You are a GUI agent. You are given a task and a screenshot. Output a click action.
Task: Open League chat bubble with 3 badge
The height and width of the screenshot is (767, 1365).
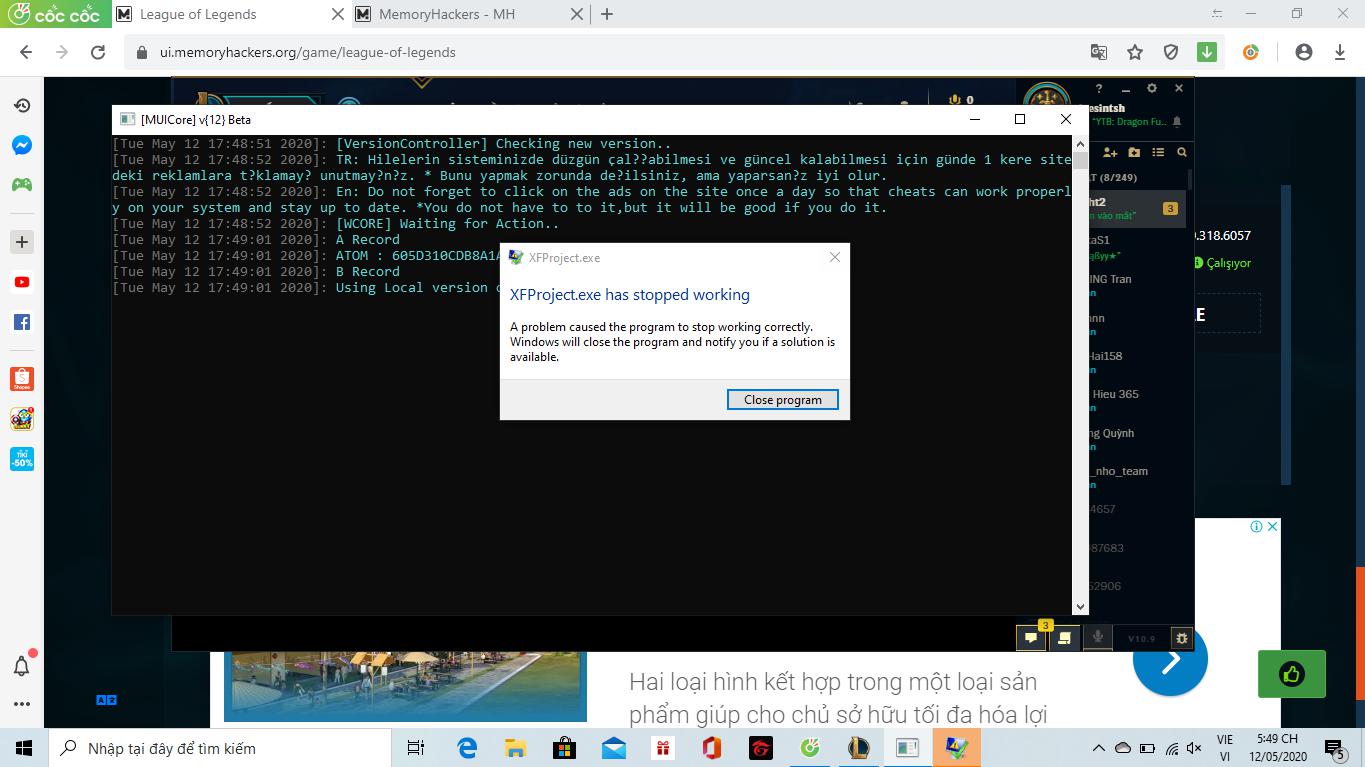1031,637
